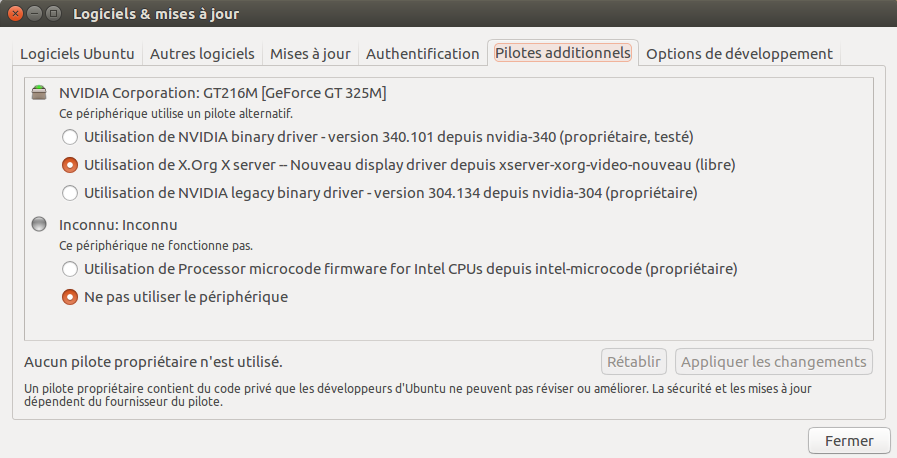The image size is (897, 458).
Task: Switch to the Logiciels Ubuntu tab
Action: [77, 54]
